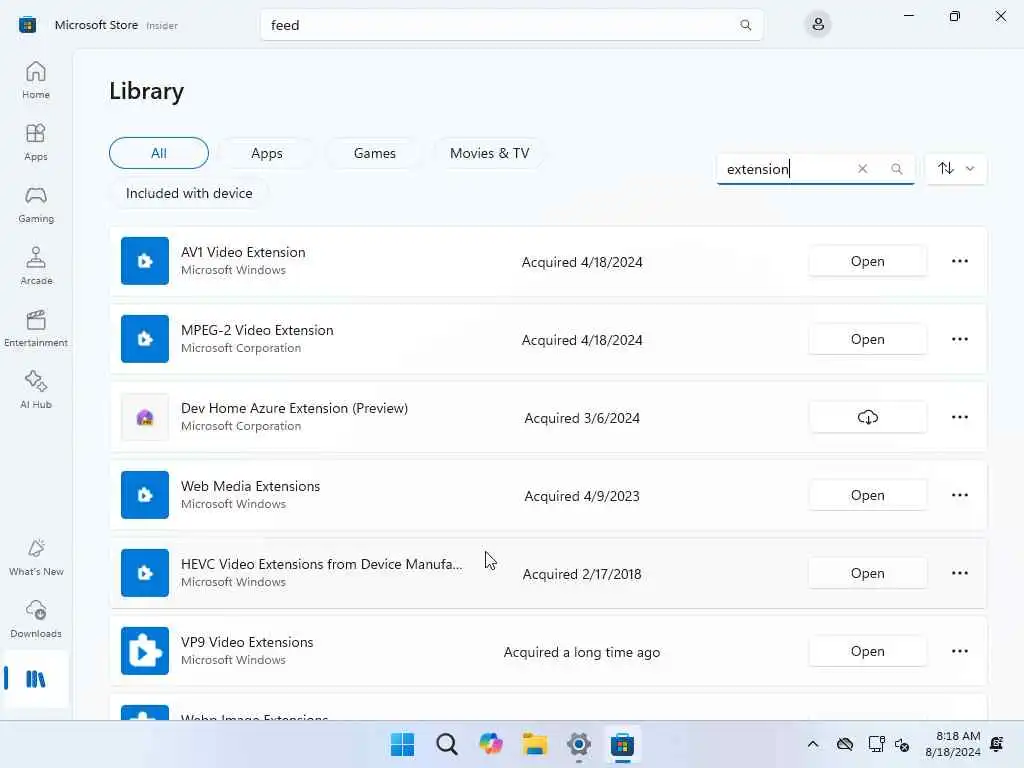Launch Copilot from the taskbar

pyautogui.click(x=490, y=744)
